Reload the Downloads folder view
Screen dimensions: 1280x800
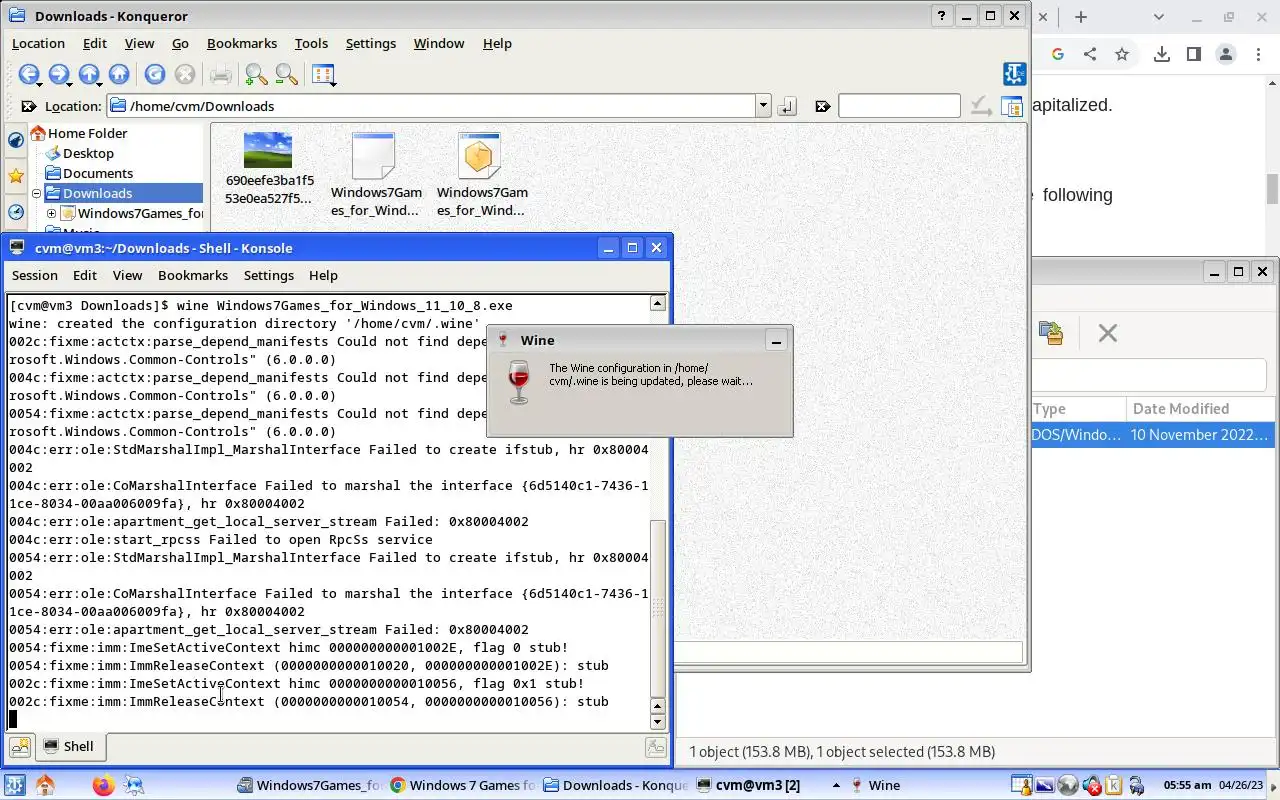tap(154, 74)
